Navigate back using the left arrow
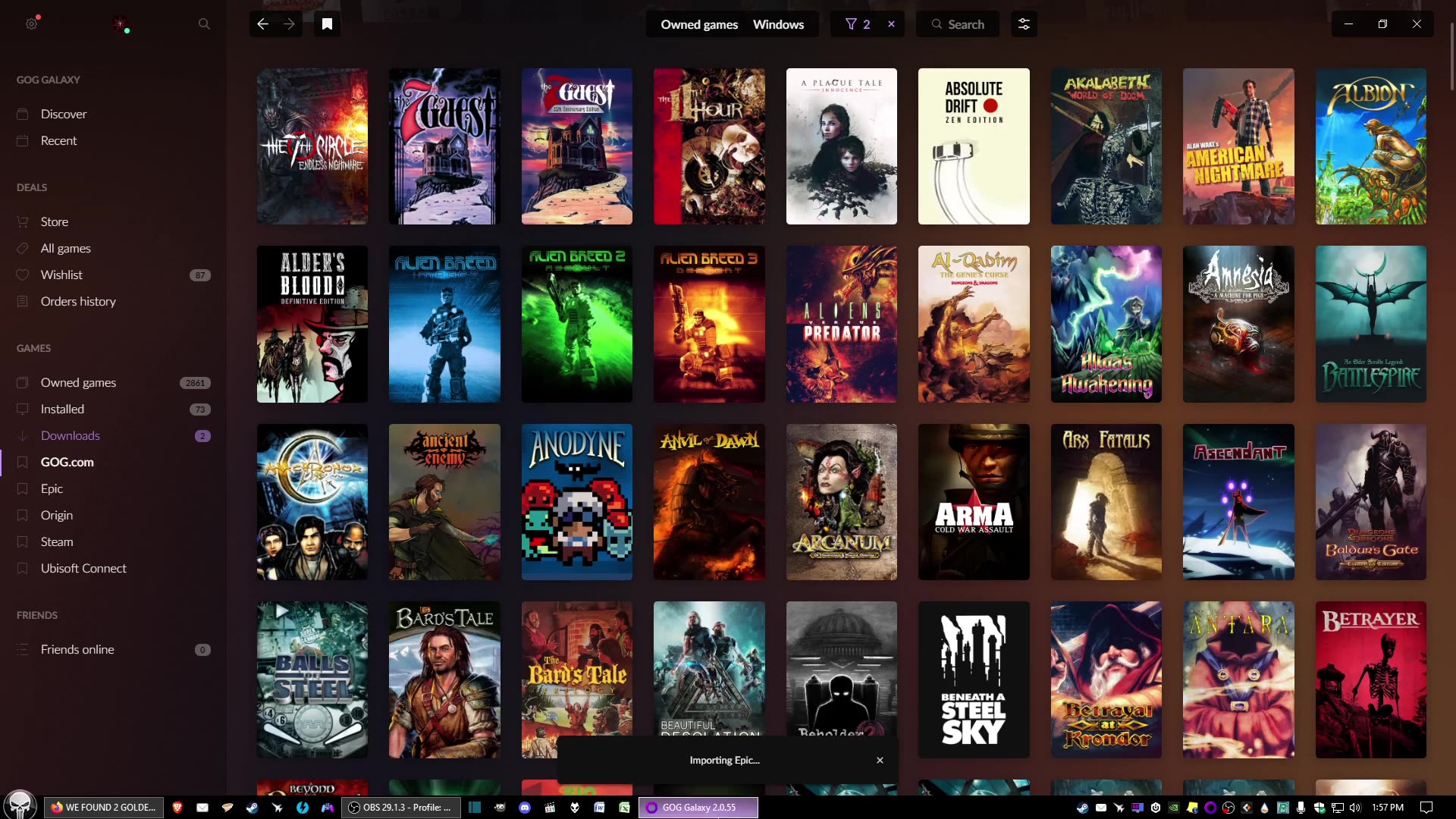The image size is (1456, 819). click(262, 24)
